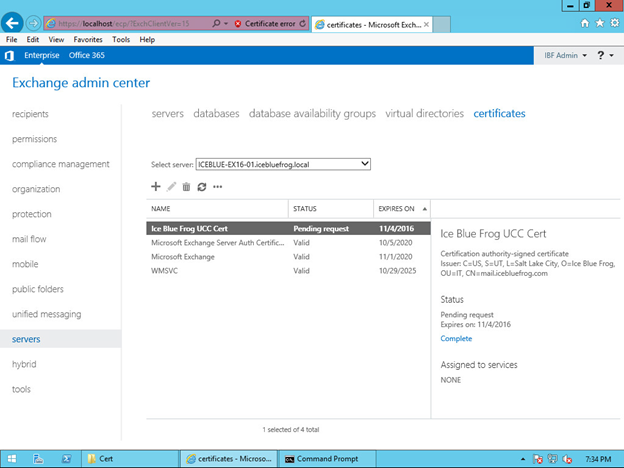Viewport: 624px width, 468px height.
Task: Switch to Cert folder window on taskbar
Action: (x=130, y=459)
